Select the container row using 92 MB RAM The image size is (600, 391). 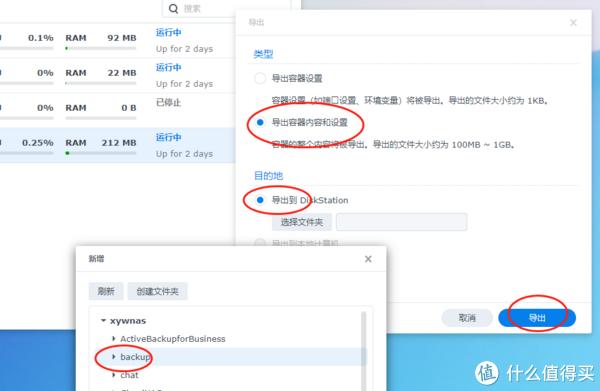(x=117, y=41)
